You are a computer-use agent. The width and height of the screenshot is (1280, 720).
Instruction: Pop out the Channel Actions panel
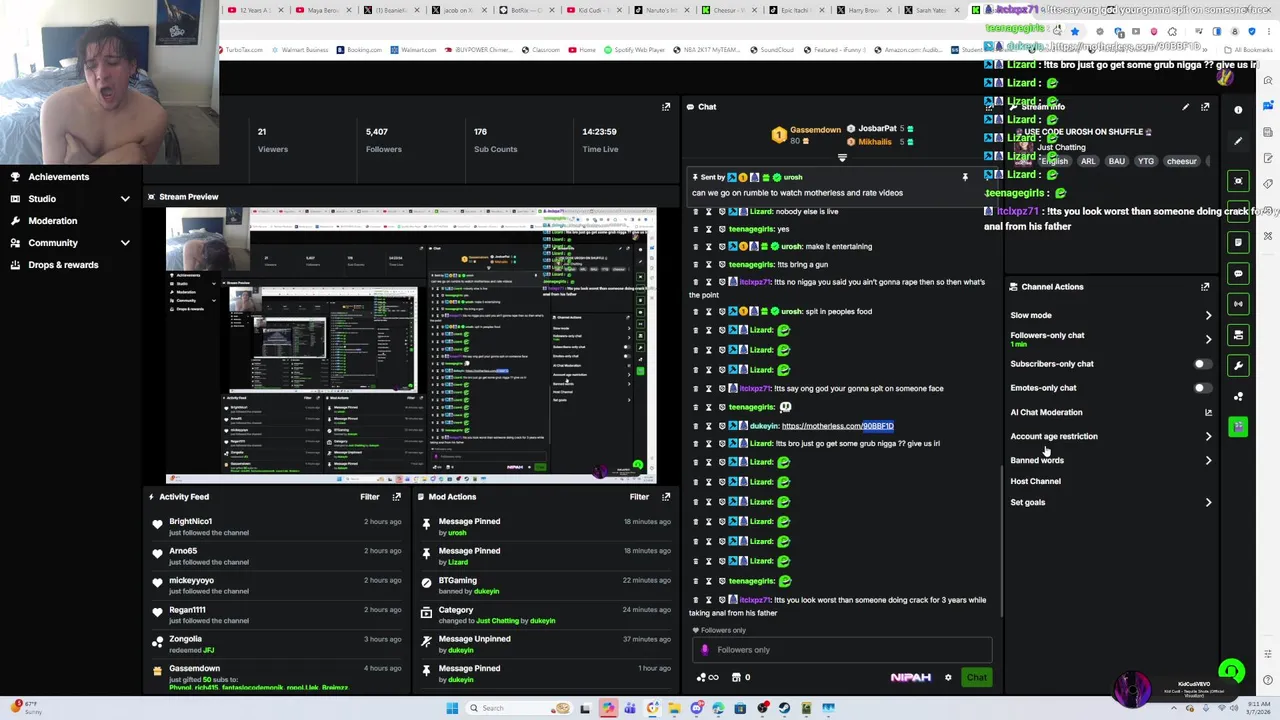1205,287
